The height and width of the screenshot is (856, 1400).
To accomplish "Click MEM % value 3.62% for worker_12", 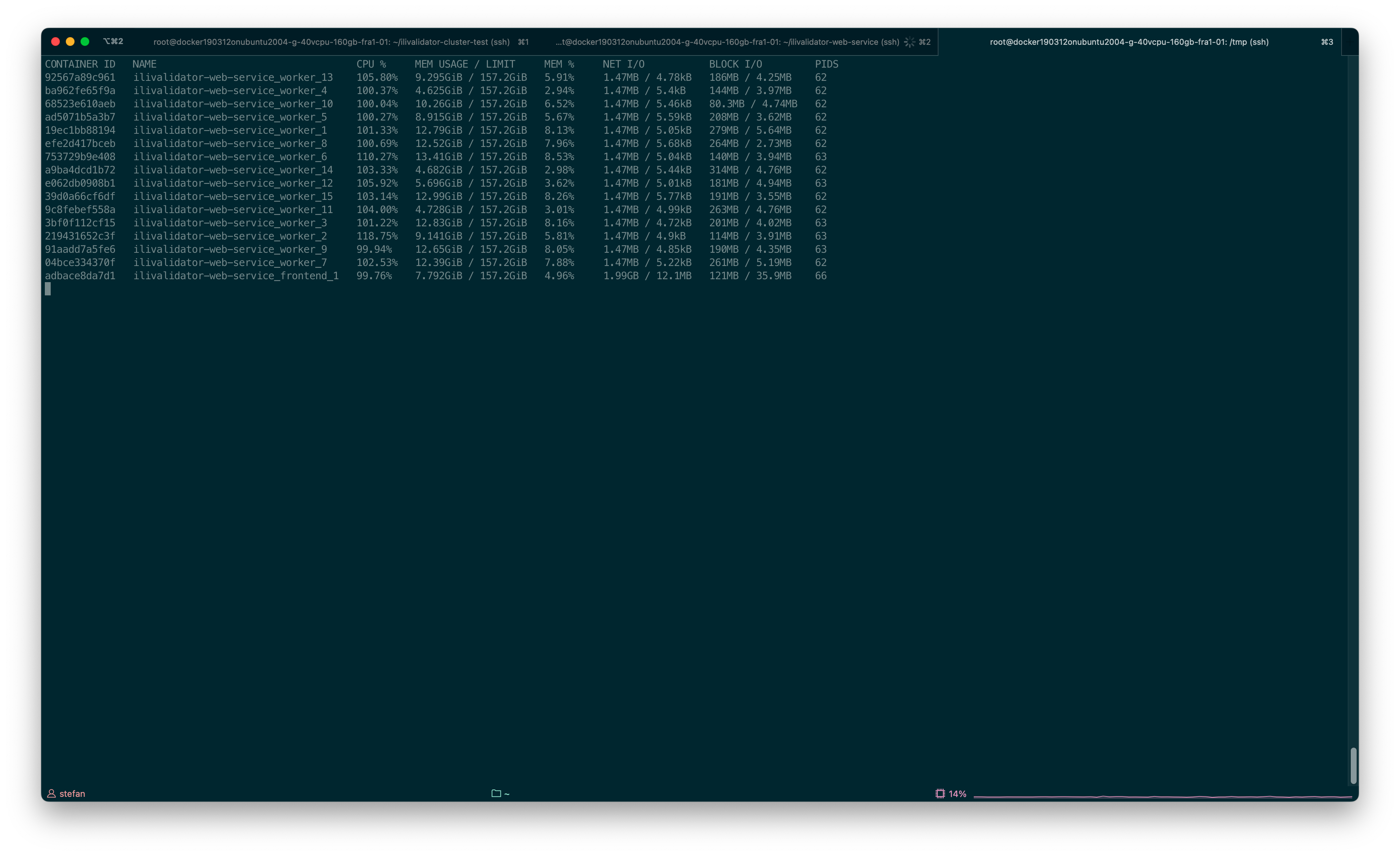I will (x=559, y=183).
